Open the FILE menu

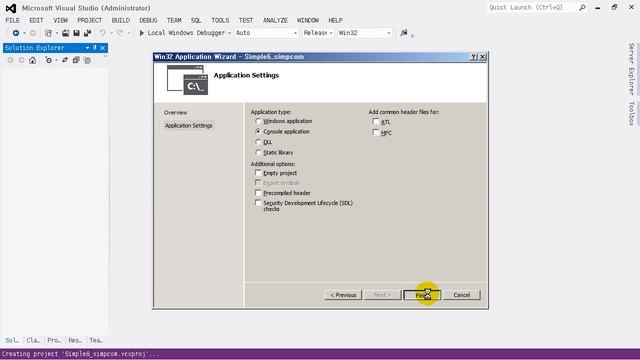tap(12, 20)
